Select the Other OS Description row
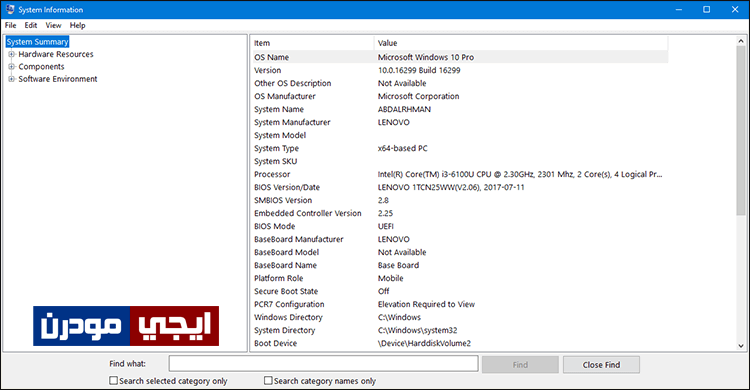750x390 pixels. (x=460, y=83)
